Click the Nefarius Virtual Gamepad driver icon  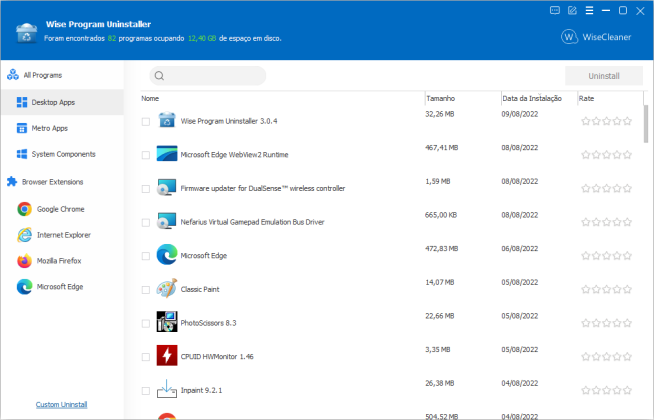(x=166, y=221)
